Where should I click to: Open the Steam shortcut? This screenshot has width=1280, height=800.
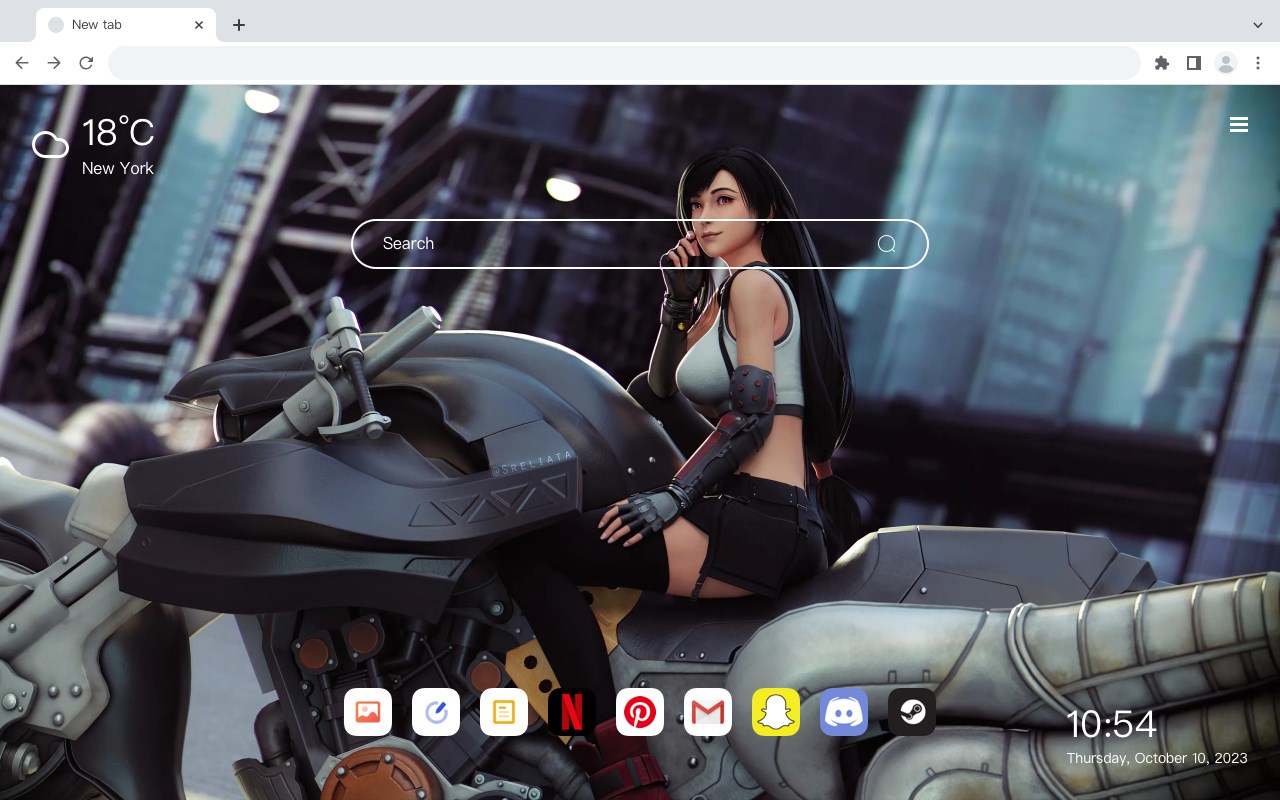point(912,712)
